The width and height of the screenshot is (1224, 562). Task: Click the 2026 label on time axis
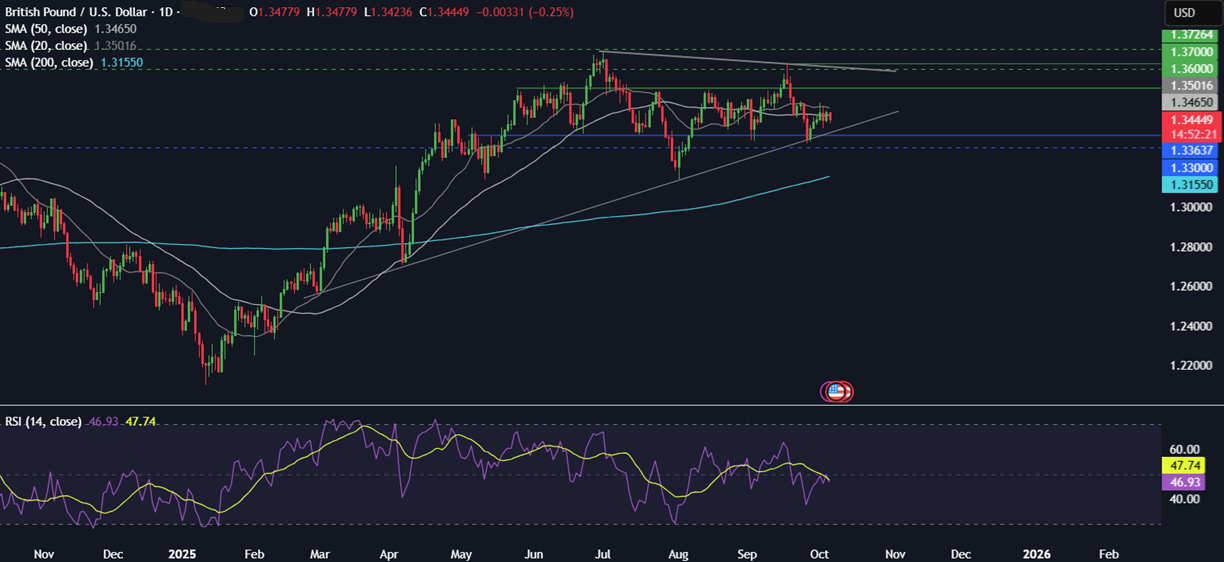(x=1037, y=553)
